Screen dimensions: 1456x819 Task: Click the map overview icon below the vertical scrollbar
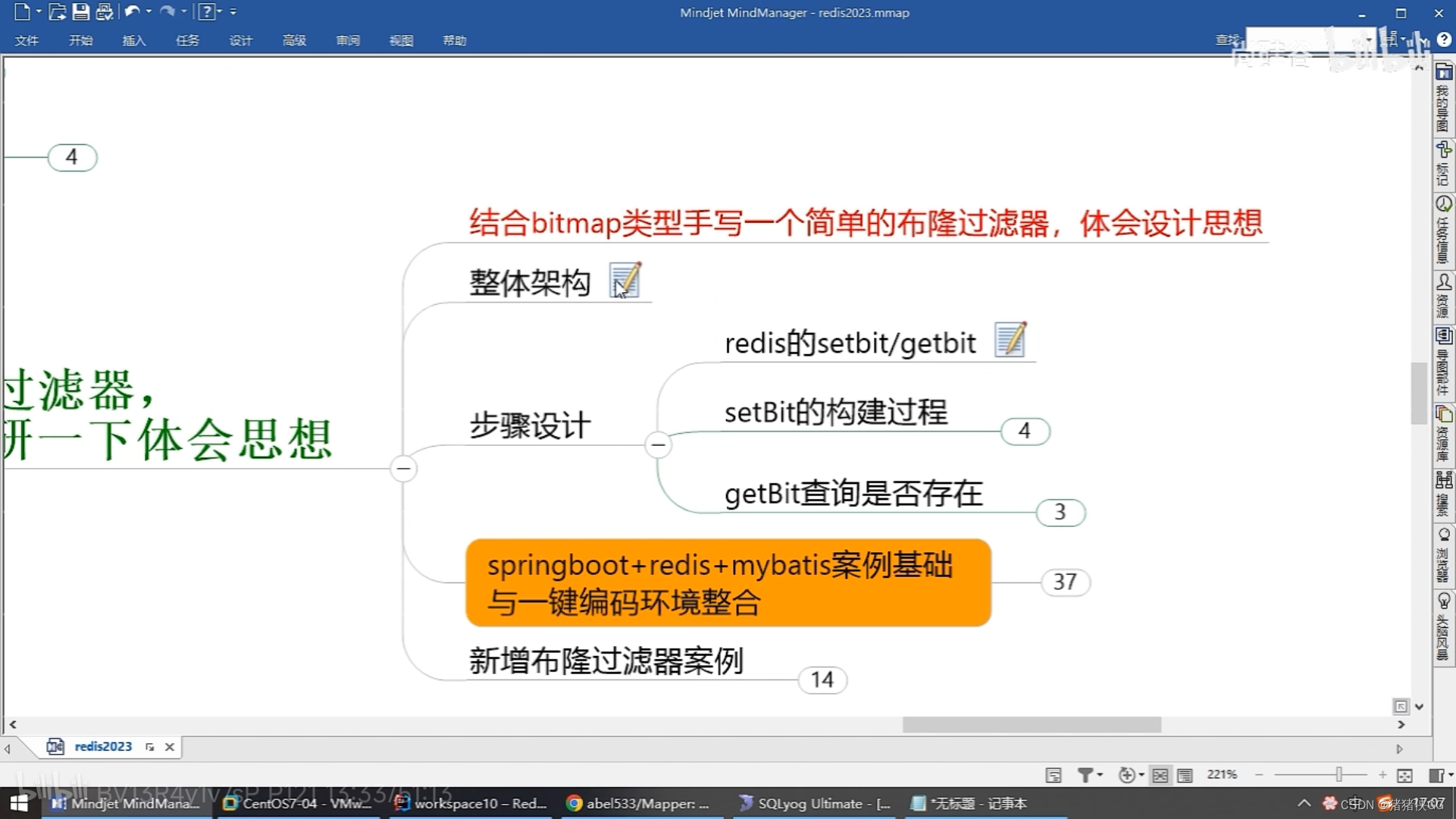(x=1401, y=706)
